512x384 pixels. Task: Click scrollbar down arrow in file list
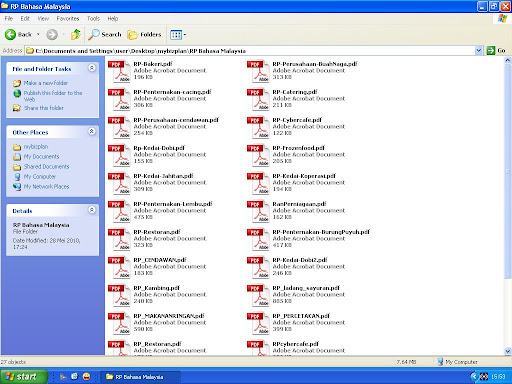(508, 351)
